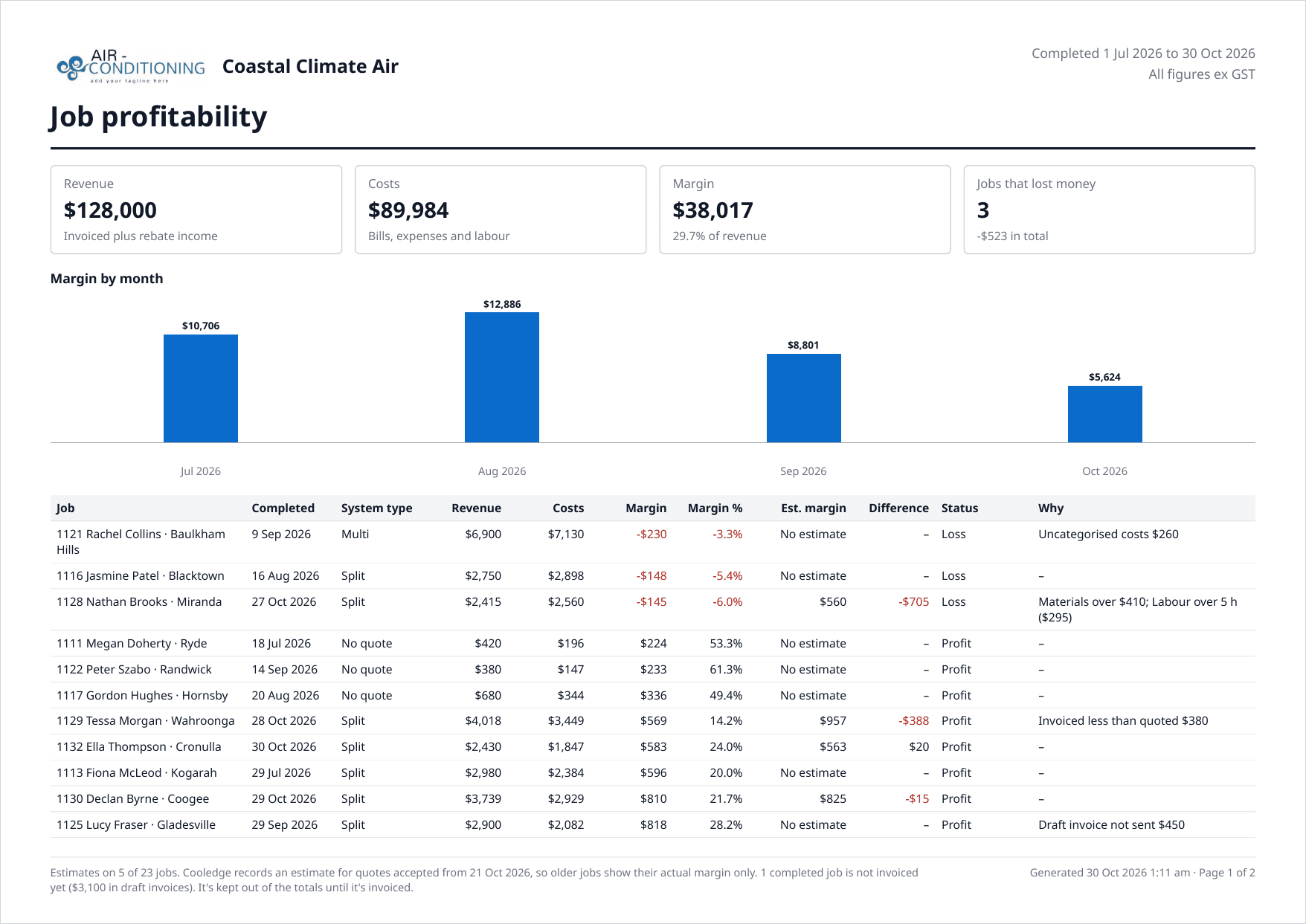Select the Coastal Climate Air title
1306x924 pixels.
(x=310, y=66)
